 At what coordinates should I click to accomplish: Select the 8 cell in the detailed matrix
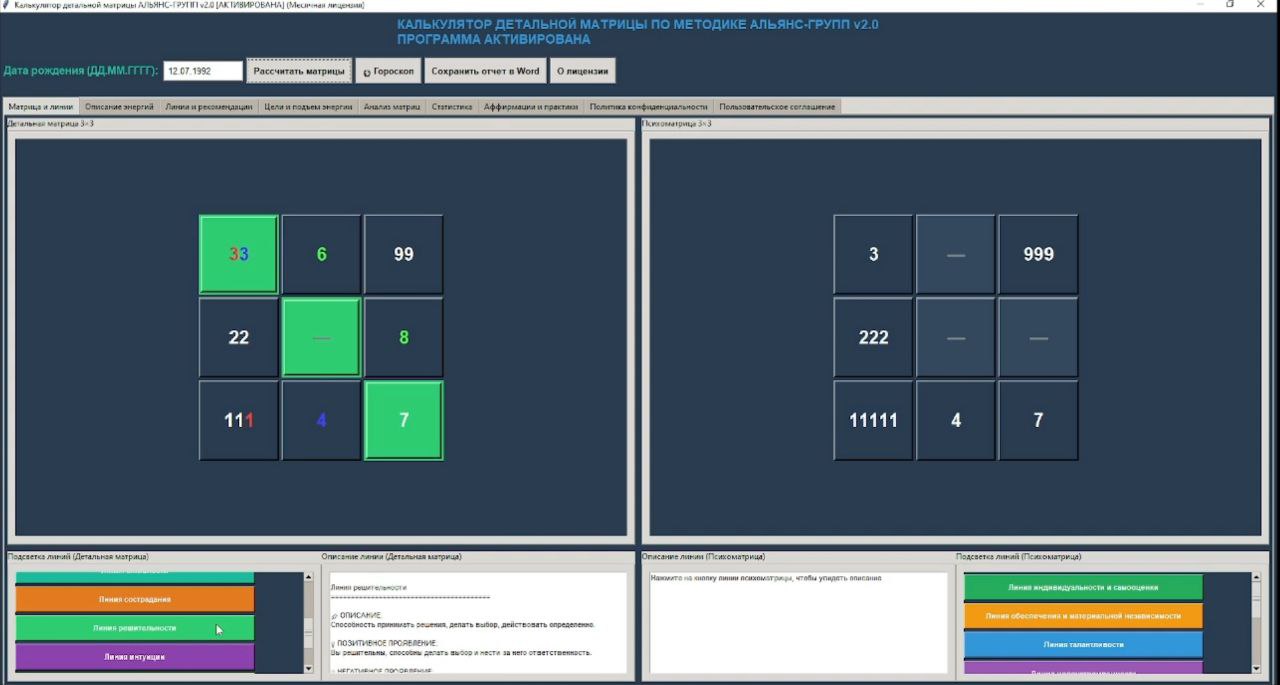[404, 337]
